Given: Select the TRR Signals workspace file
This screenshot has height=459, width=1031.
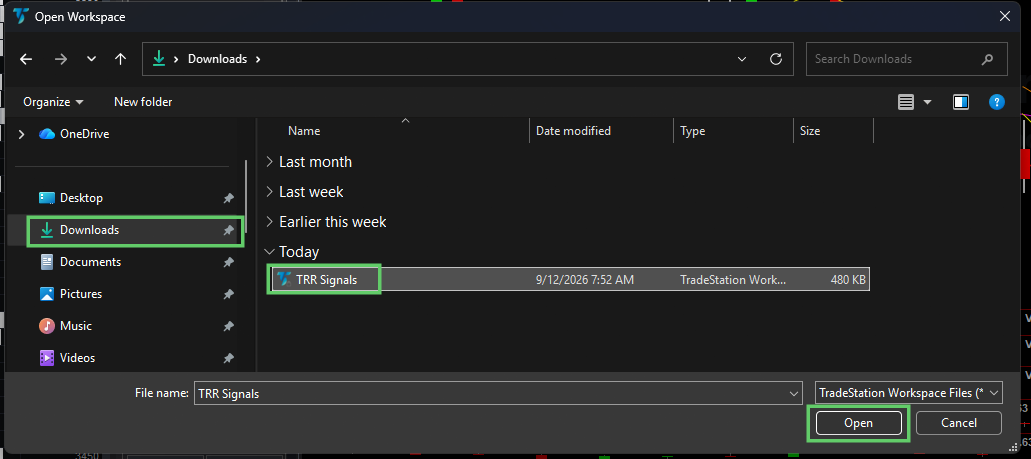Looking at the screenshot, I should 569,279.
